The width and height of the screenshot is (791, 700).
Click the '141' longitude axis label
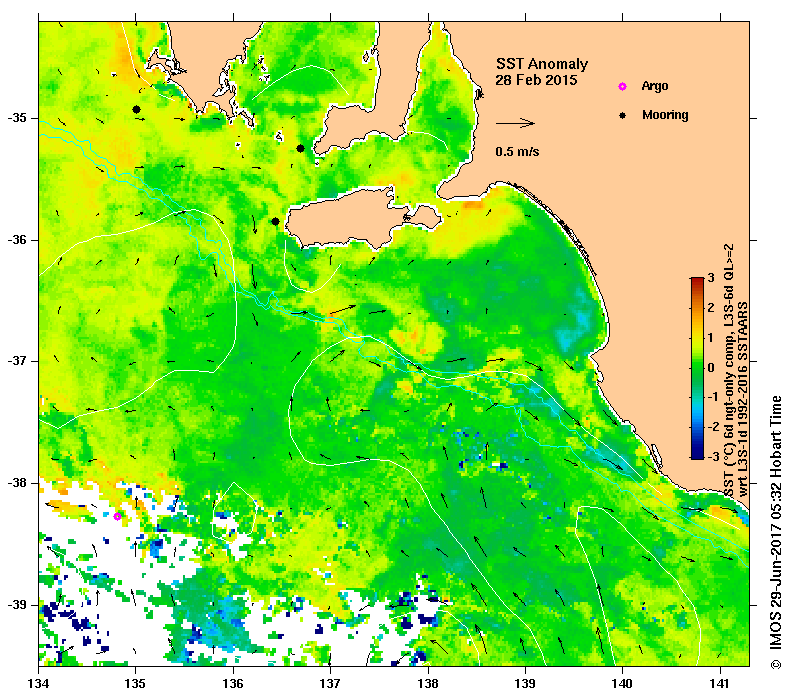(720, 684)
